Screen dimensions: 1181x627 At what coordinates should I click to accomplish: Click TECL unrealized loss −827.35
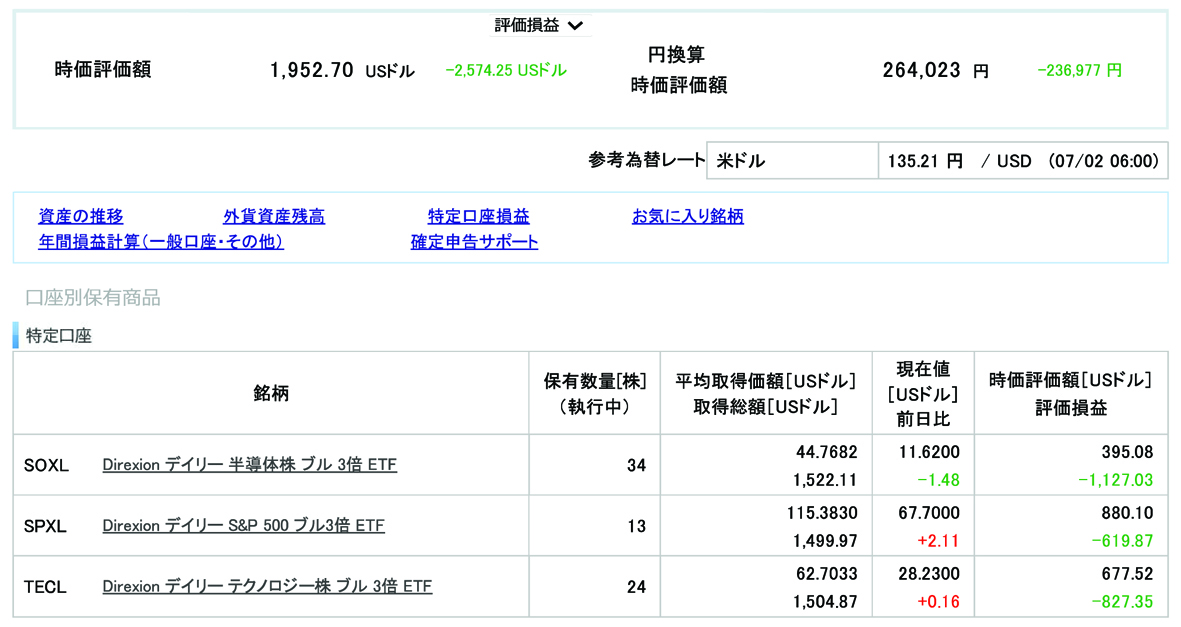[1122, 602]
